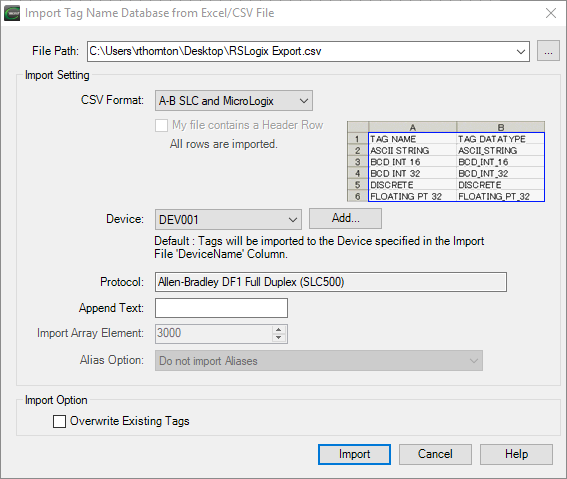Screen dimensions: 567x479
Task: Click inside the Protocol text field
Action: pos(331,282)
